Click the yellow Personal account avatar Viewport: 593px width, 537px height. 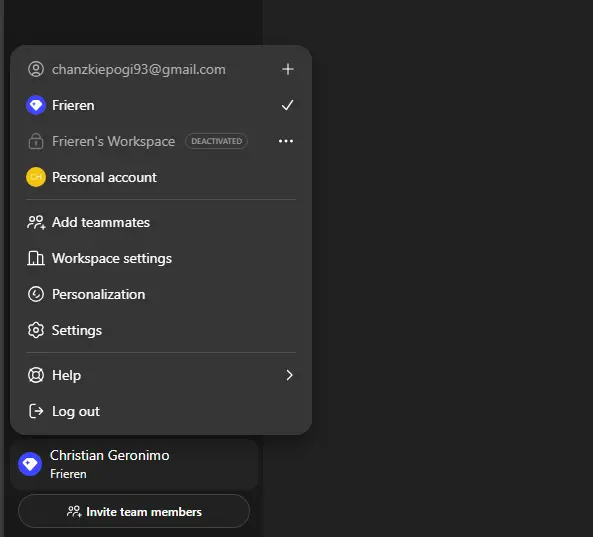[36, 177]
